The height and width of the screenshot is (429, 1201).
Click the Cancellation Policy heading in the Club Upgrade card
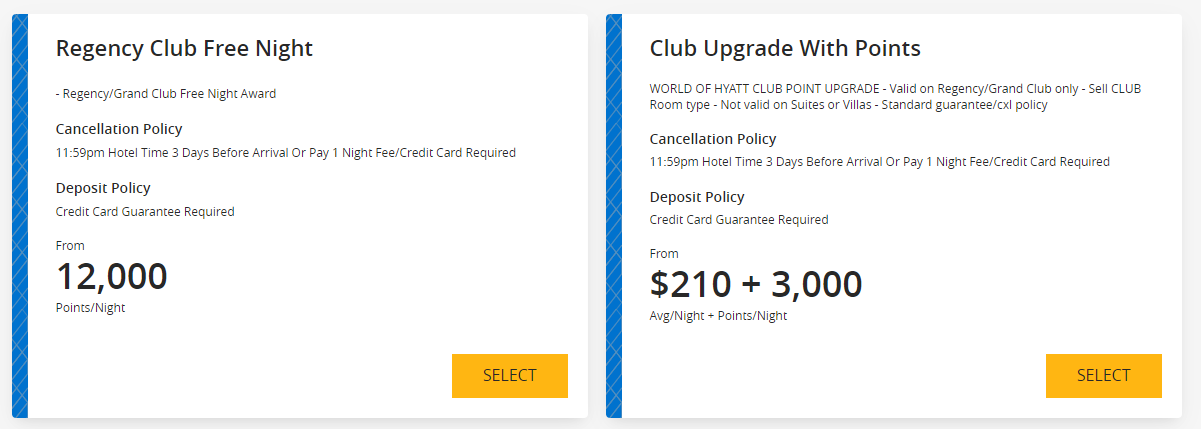tap(713, 139)
